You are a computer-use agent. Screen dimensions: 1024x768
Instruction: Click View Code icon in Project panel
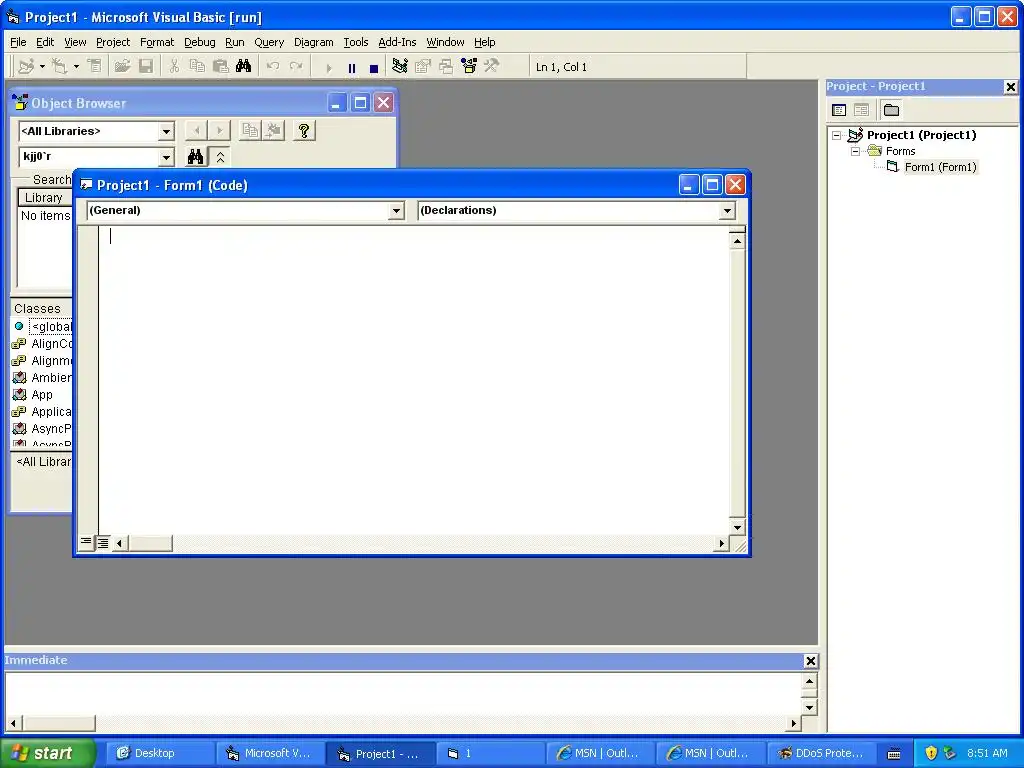tap(839, 110)
